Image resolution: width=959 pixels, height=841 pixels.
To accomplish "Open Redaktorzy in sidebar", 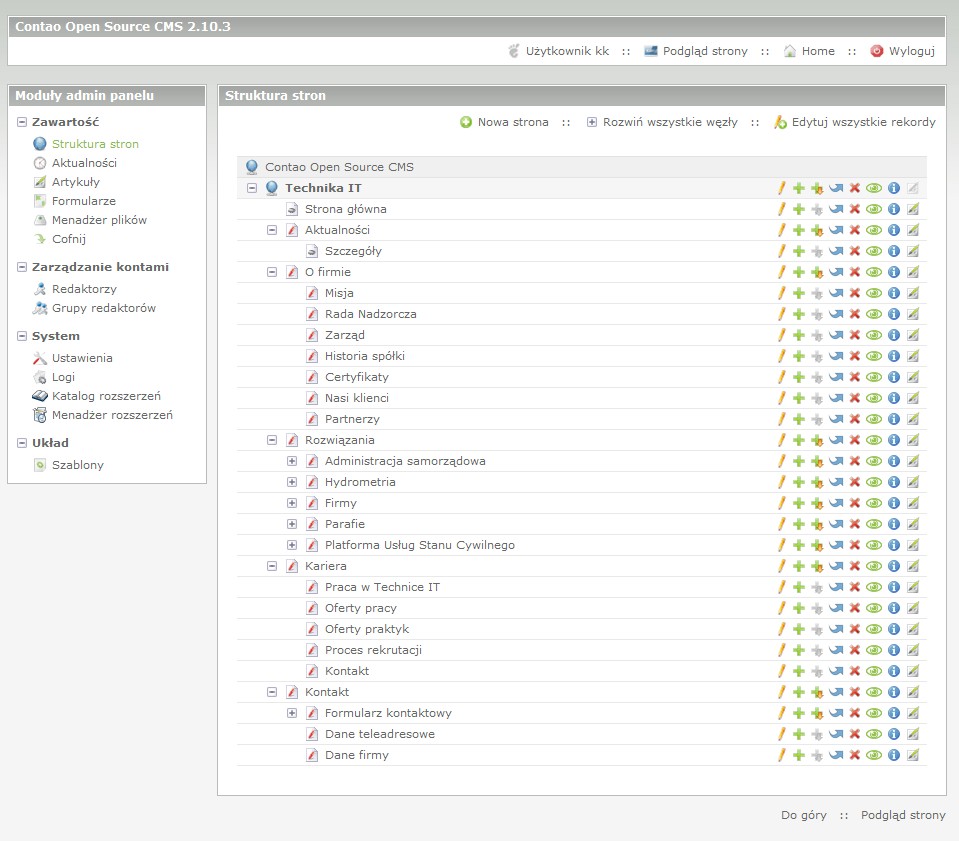I will point(84,289).
